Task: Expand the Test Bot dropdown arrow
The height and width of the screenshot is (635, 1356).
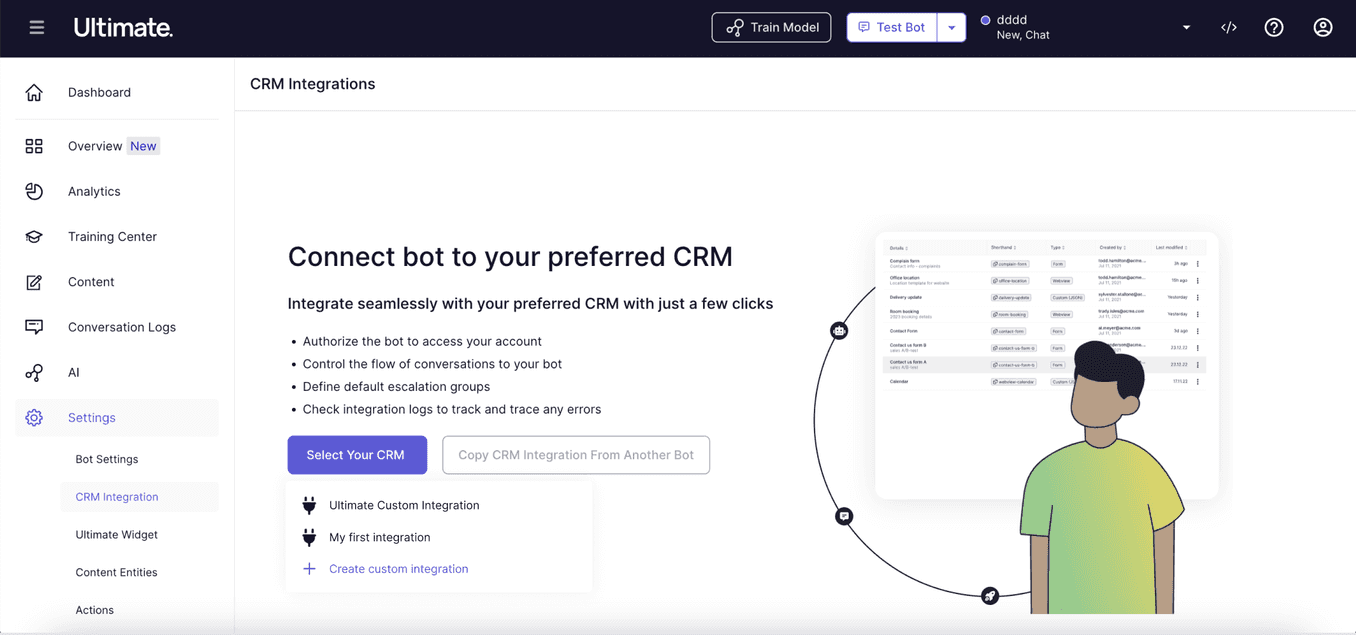Action: (x=952, y=28)
